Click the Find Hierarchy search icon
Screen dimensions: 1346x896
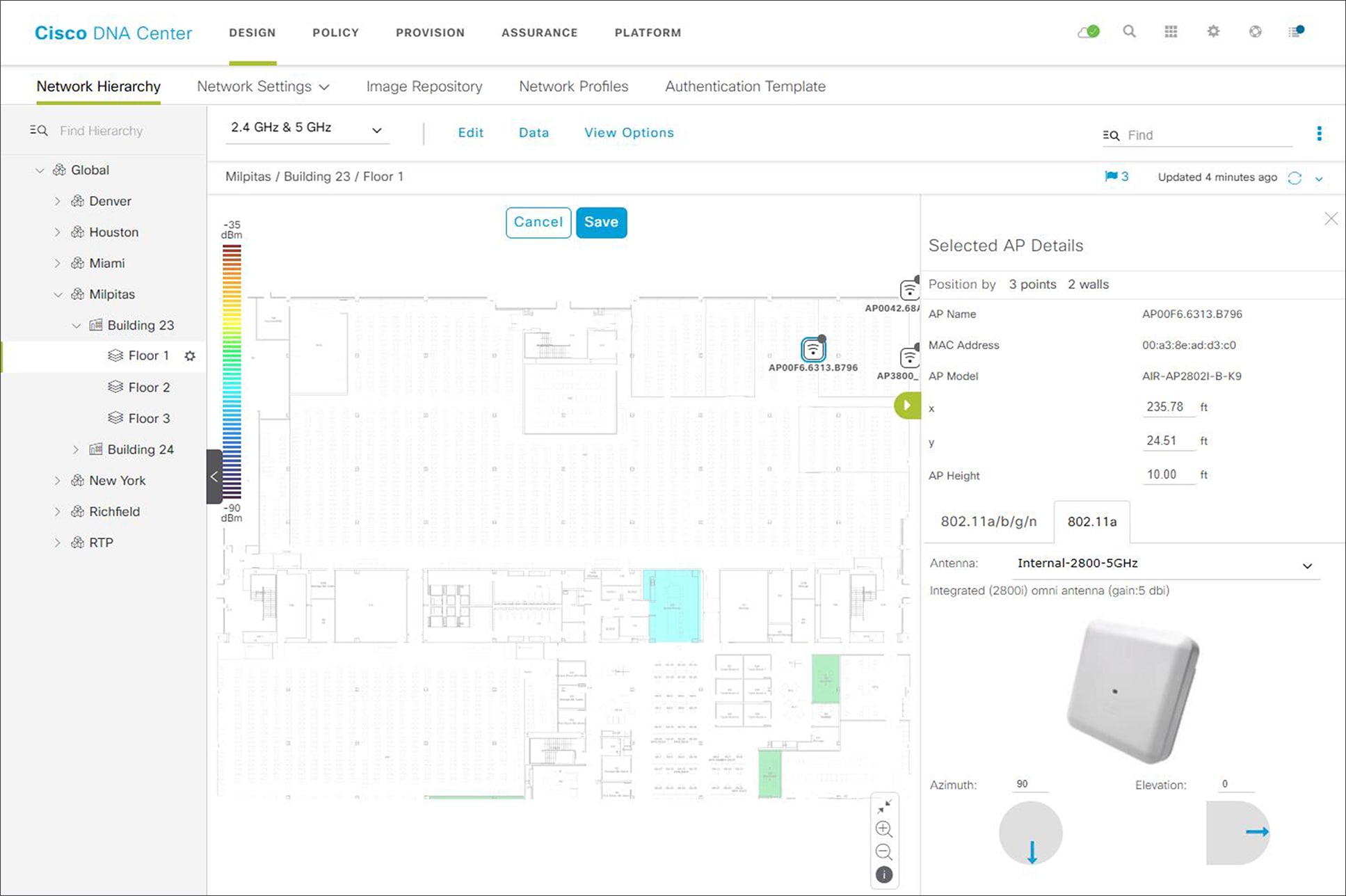click(38, 131)
